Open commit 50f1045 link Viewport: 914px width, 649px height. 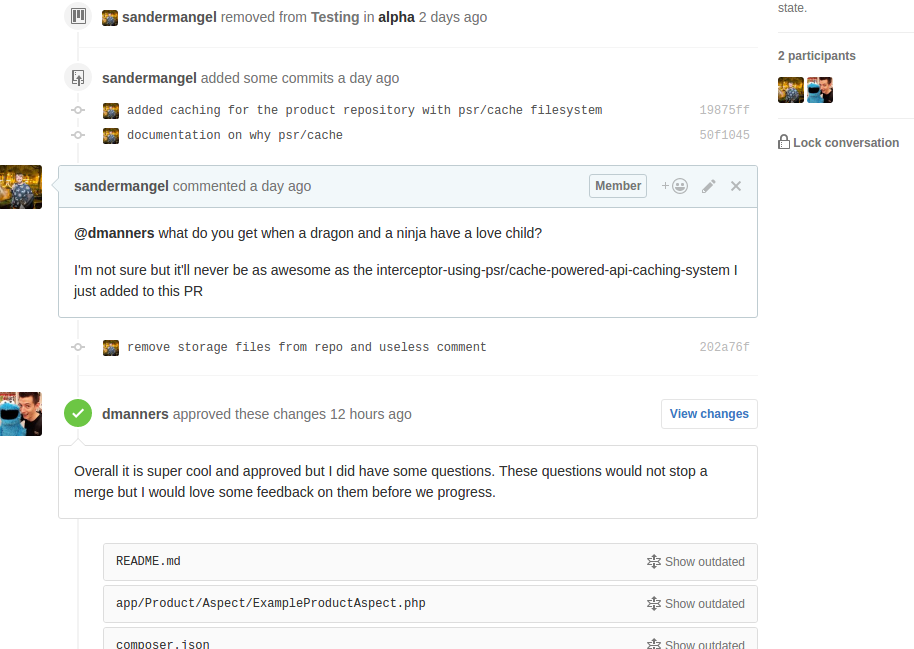click(x=724, y=135)
